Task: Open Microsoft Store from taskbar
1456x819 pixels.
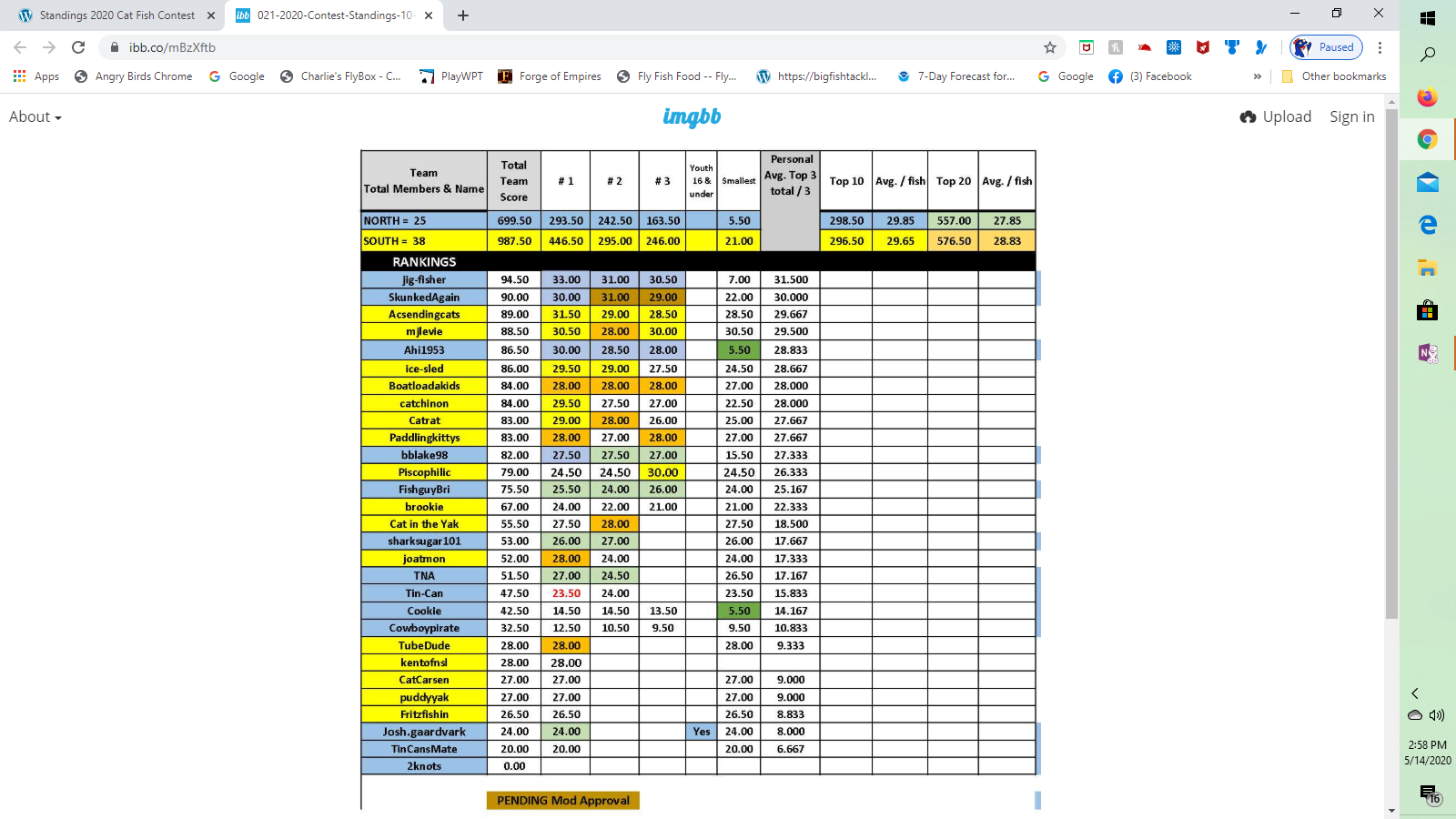Action: (1428, 310)
